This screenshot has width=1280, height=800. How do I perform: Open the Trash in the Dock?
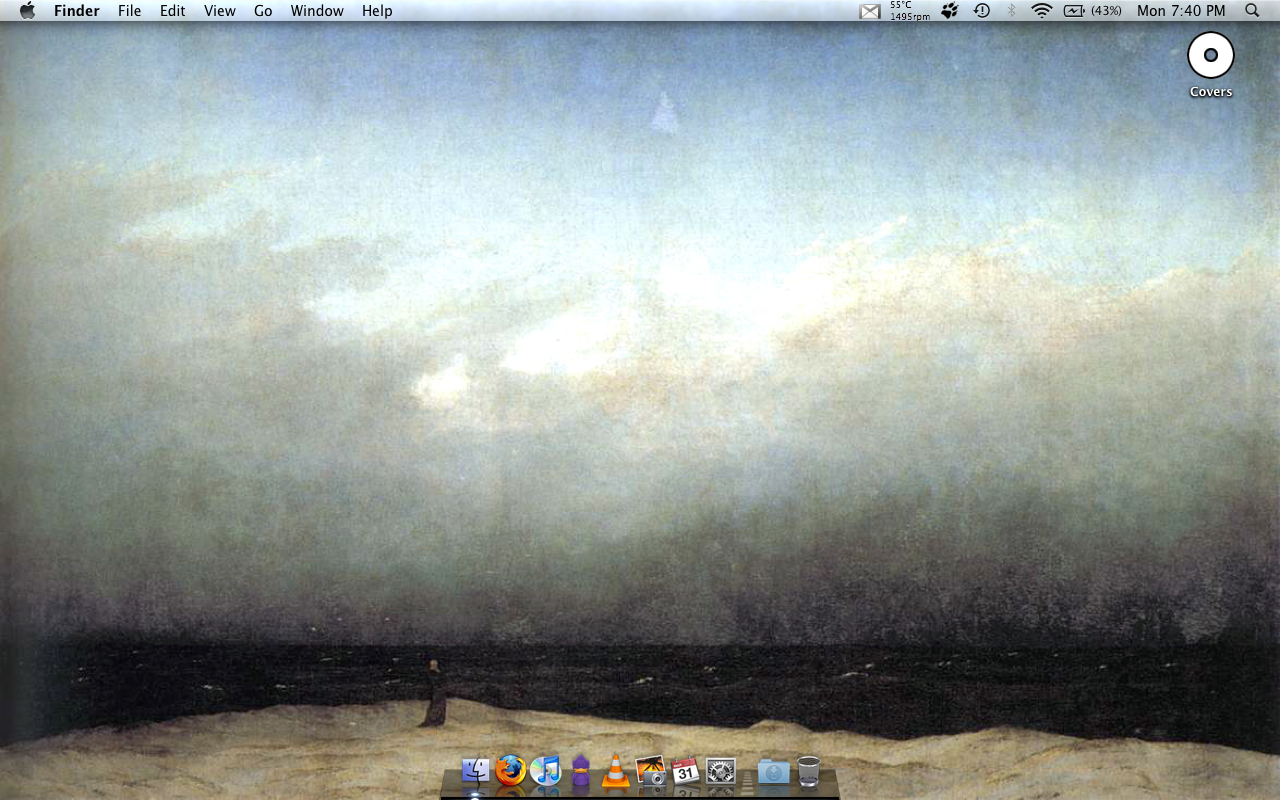point(809,771)
